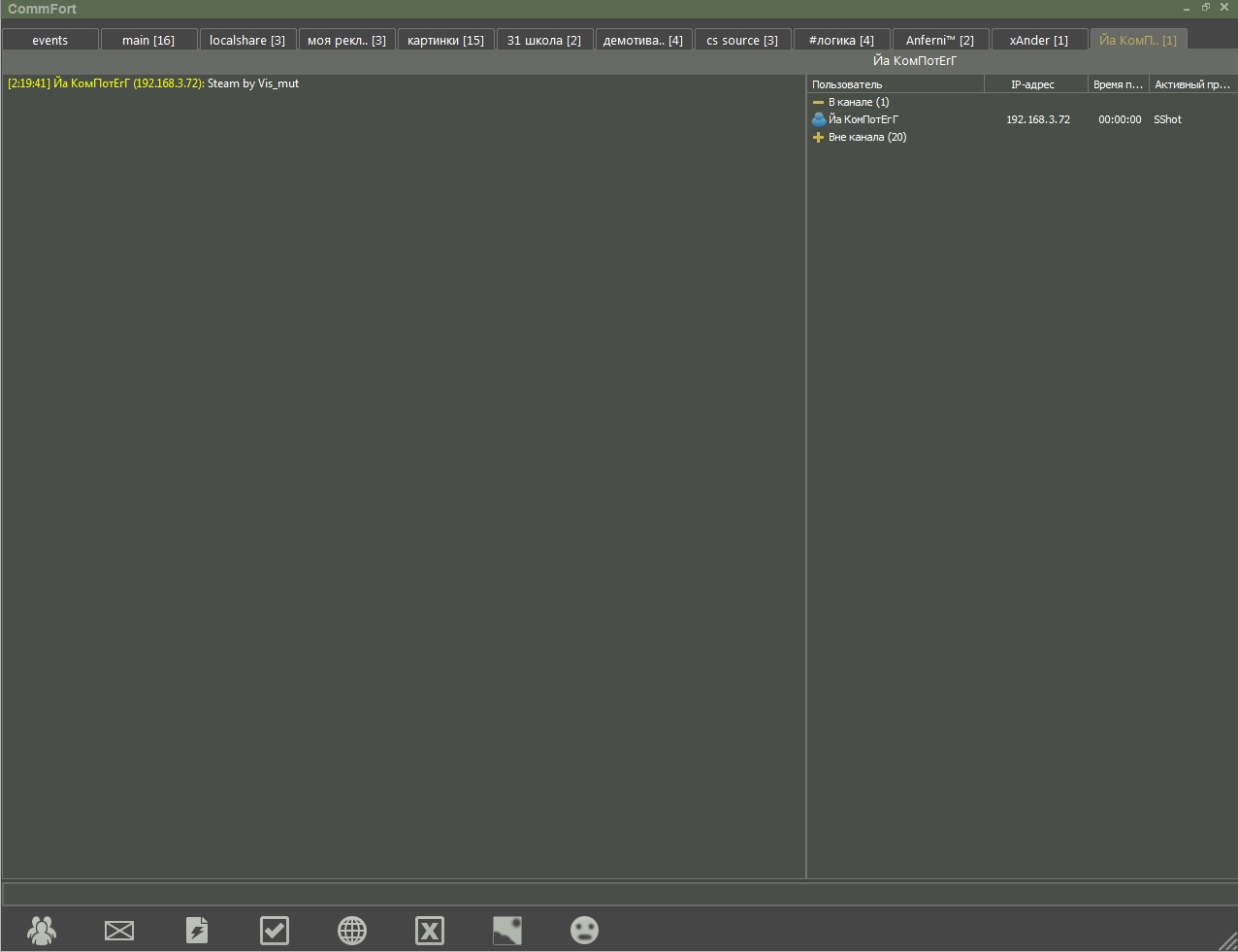Select the xAnder [1] tab
Image resolution: width=1238 pixels, height=952 pixels.
click(x=1038, y=40)
